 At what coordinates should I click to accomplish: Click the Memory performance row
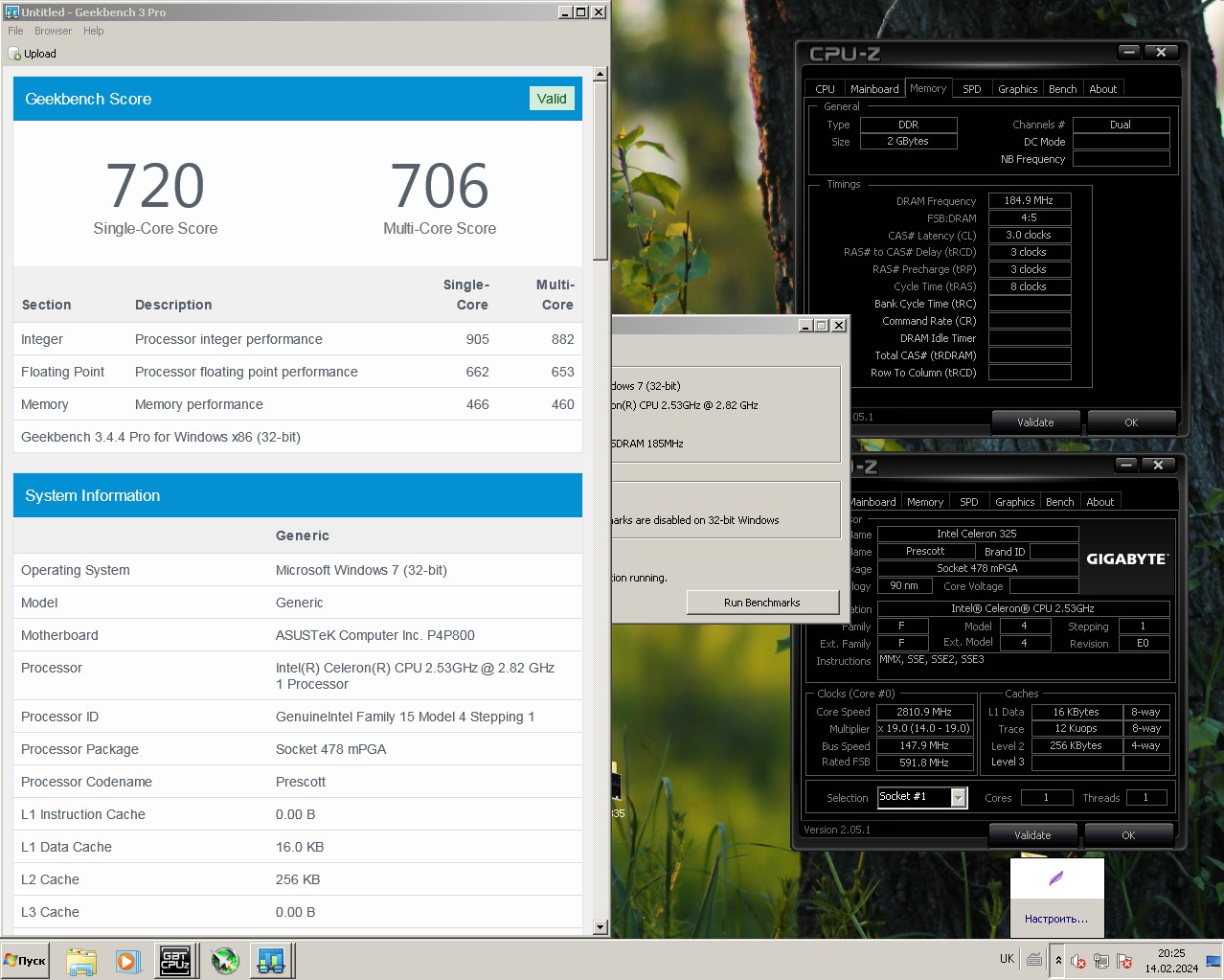click(x=298, y=404)
